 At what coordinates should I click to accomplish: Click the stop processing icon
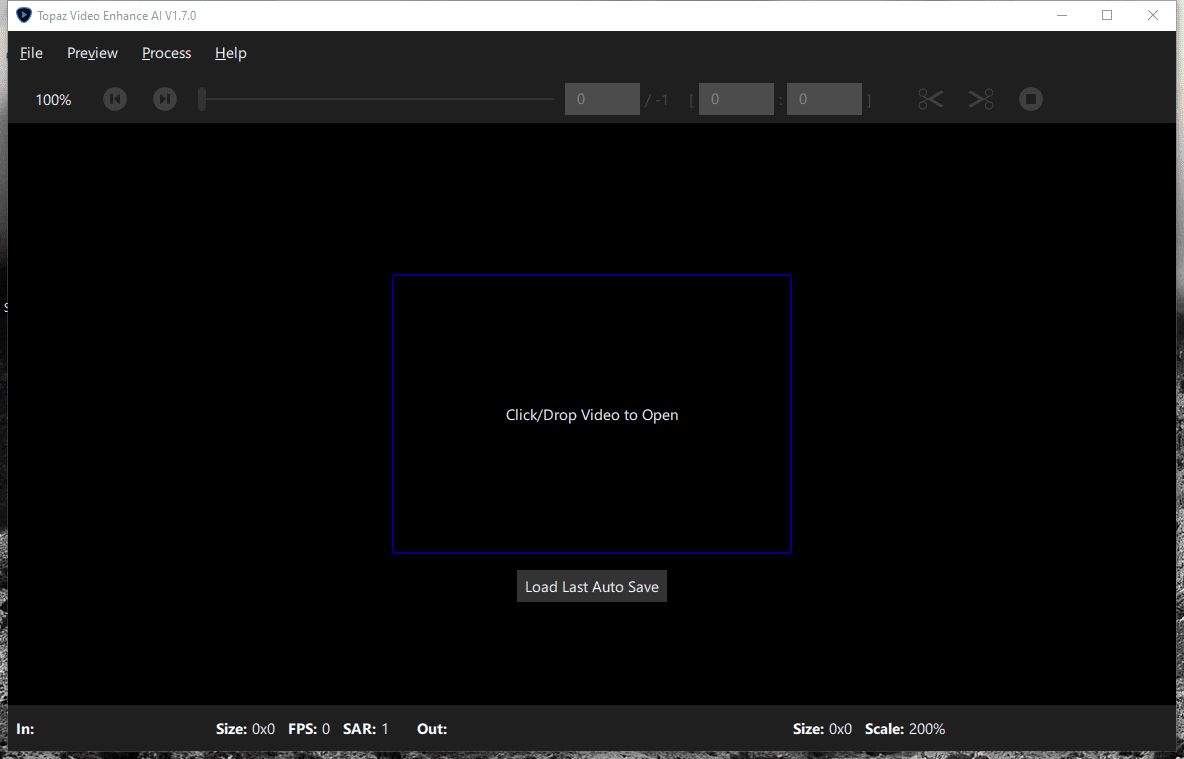click(1031, 99)
